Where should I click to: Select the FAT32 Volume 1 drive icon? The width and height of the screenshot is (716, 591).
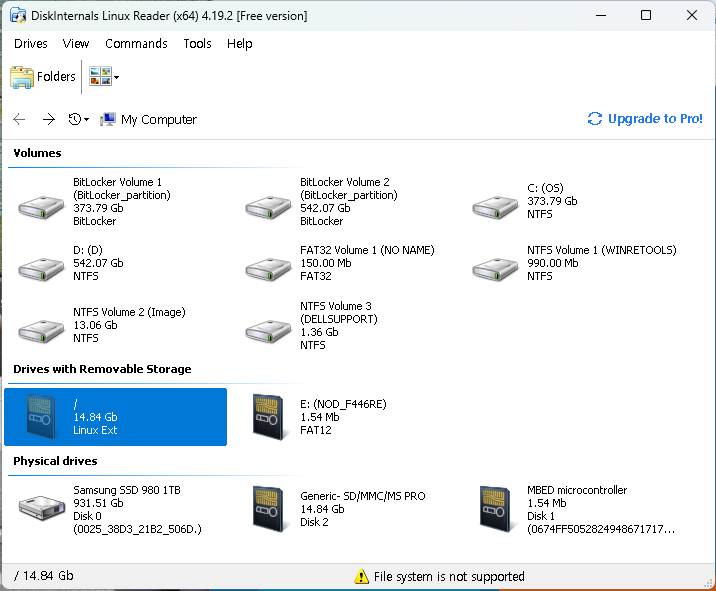click(x=268, y=269)
